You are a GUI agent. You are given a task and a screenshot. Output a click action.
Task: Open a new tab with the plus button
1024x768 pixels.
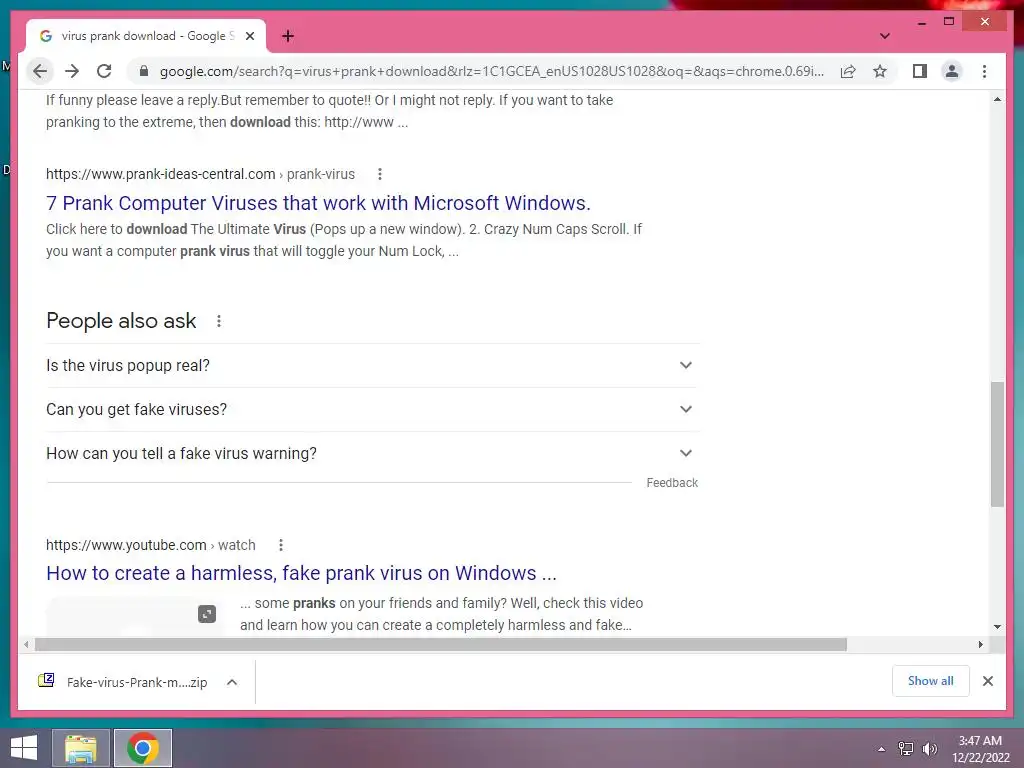click(x=288, y=36)
